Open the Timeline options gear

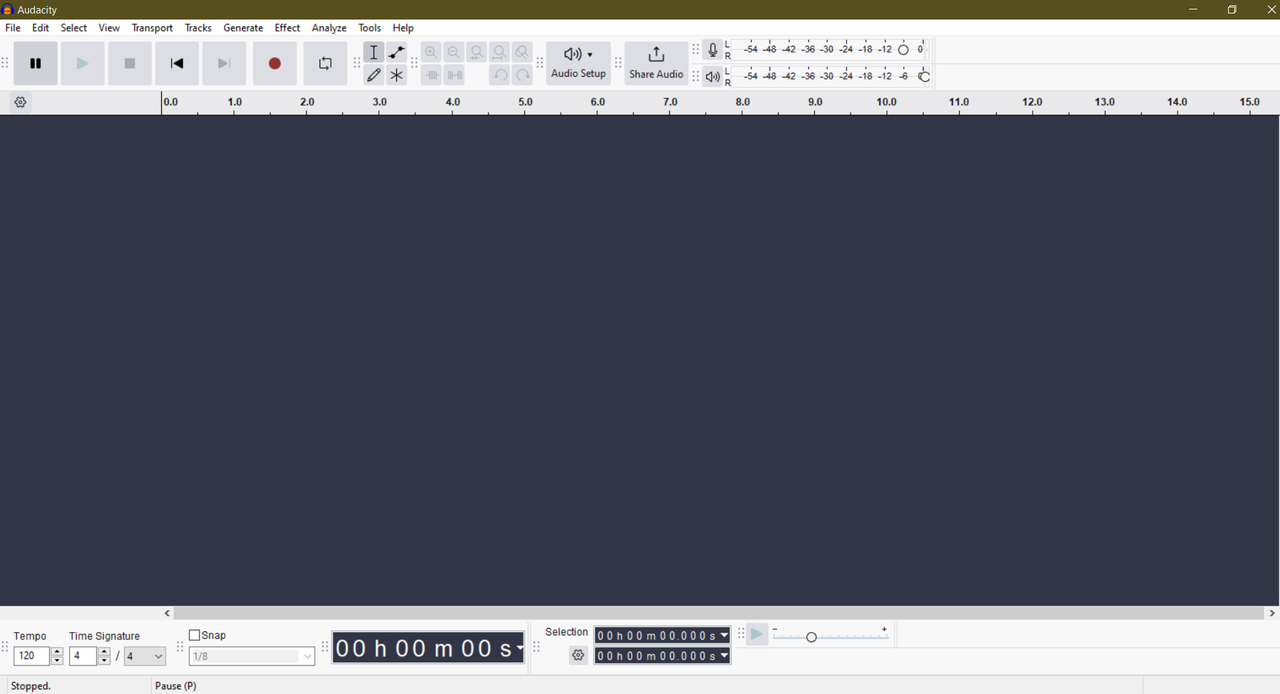coord(20,101)
